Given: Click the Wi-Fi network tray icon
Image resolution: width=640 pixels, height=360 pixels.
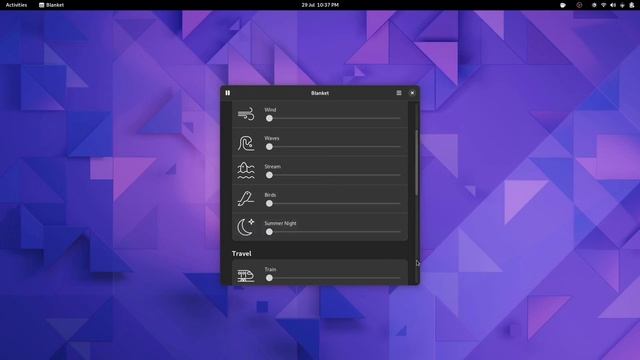Looking at the screenshot, I should [x=603, y=5].
